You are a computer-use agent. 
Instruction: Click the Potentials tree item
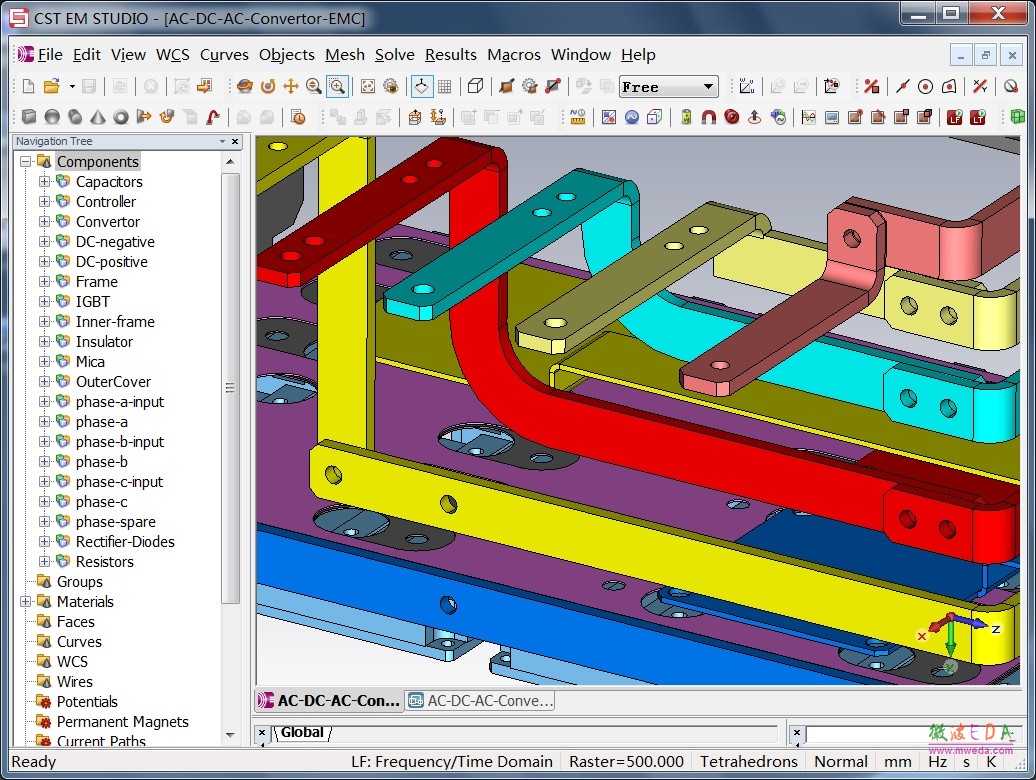87,702
